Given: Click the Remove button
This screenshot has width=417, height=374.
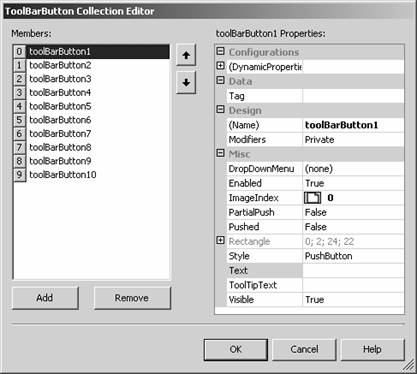Looking at the screenshot, I should pos(132,298).
